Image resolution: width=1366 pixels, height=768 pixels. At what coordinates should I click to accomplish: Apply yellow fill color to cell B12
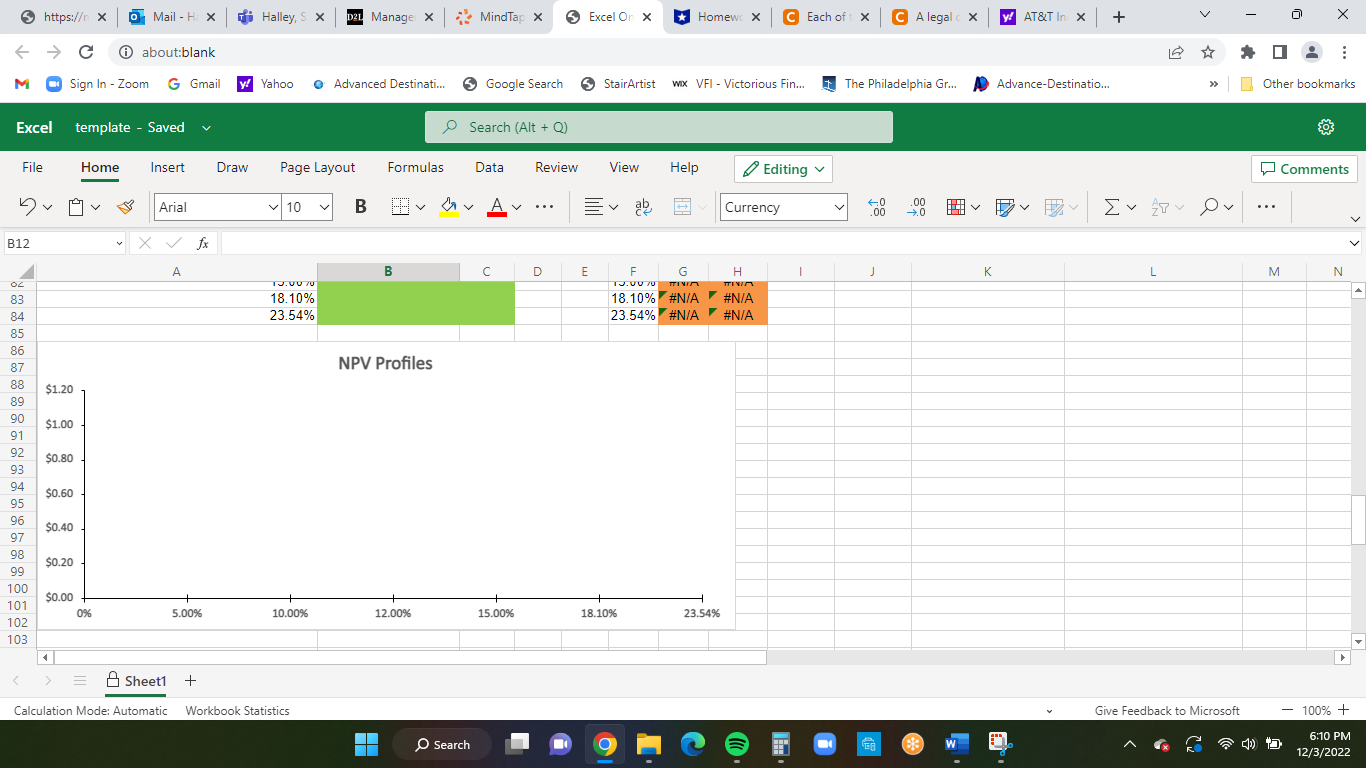point(448,206)
